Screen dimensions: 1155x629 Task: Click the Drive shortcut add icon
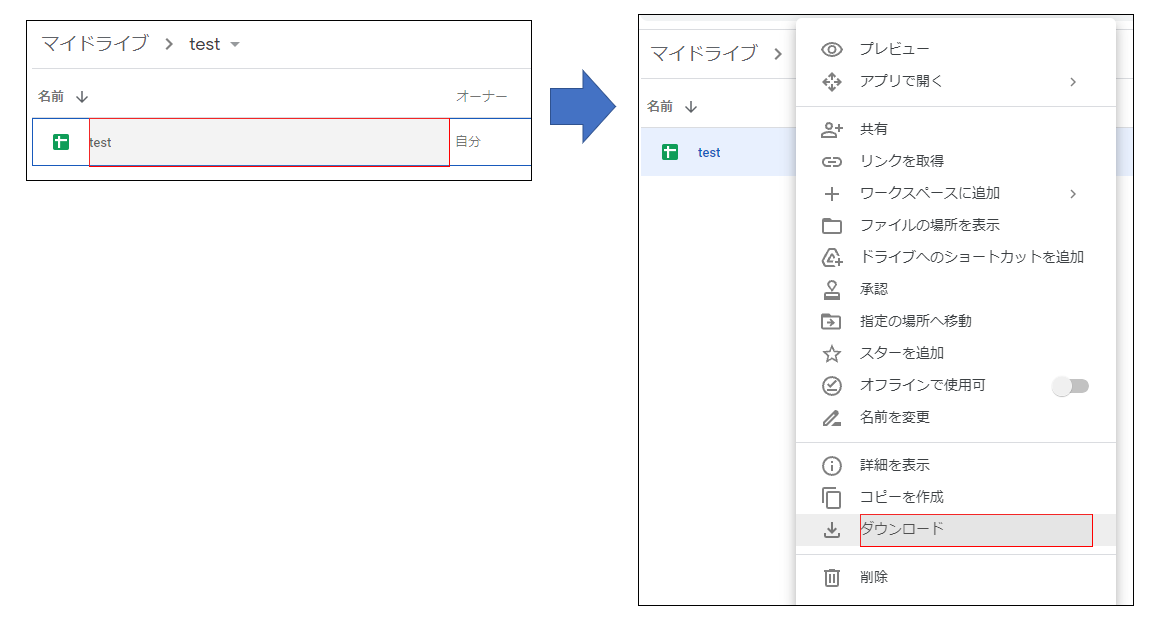click(831, 257)
